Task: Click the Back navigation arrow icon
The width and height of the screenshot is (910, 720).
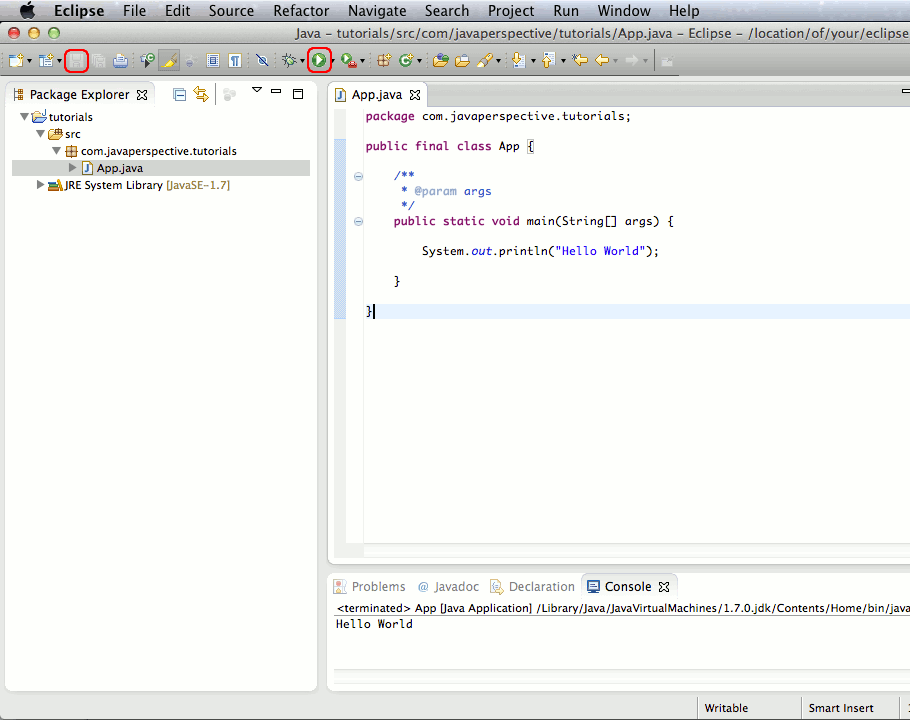Action: 602,60
